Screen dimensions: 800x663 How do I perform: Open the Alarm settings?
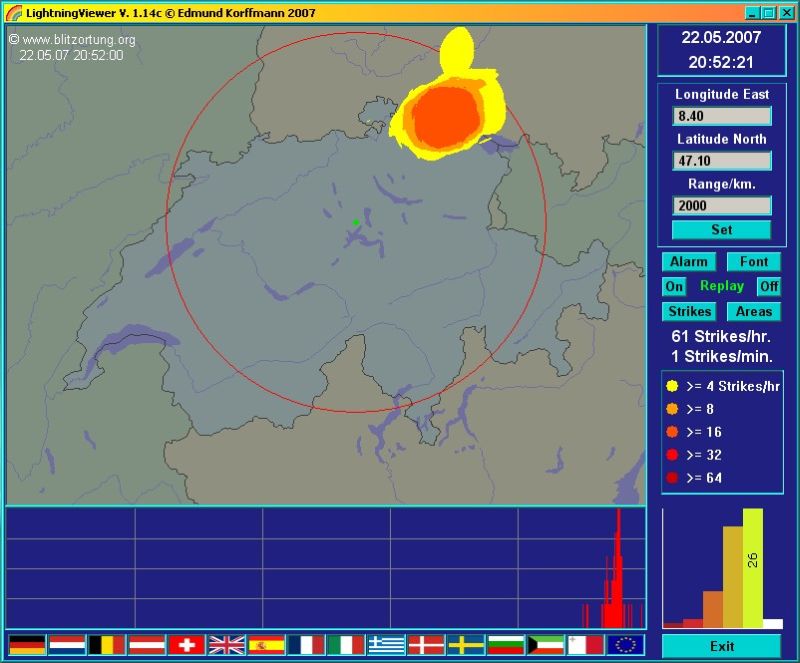[x=689, y=262]
